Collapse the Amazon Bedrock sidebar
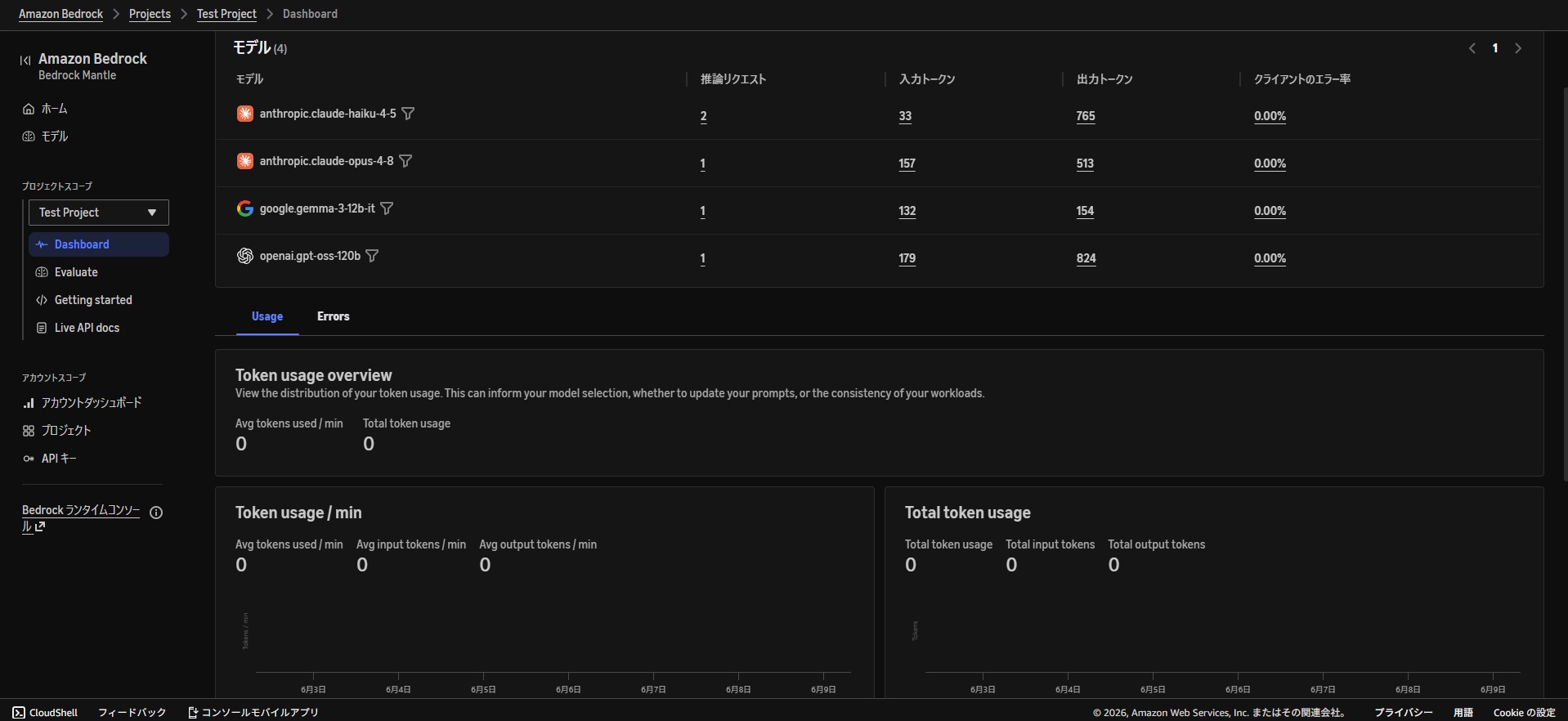This screenshot has height=721, width=1568. click(25, 60)
